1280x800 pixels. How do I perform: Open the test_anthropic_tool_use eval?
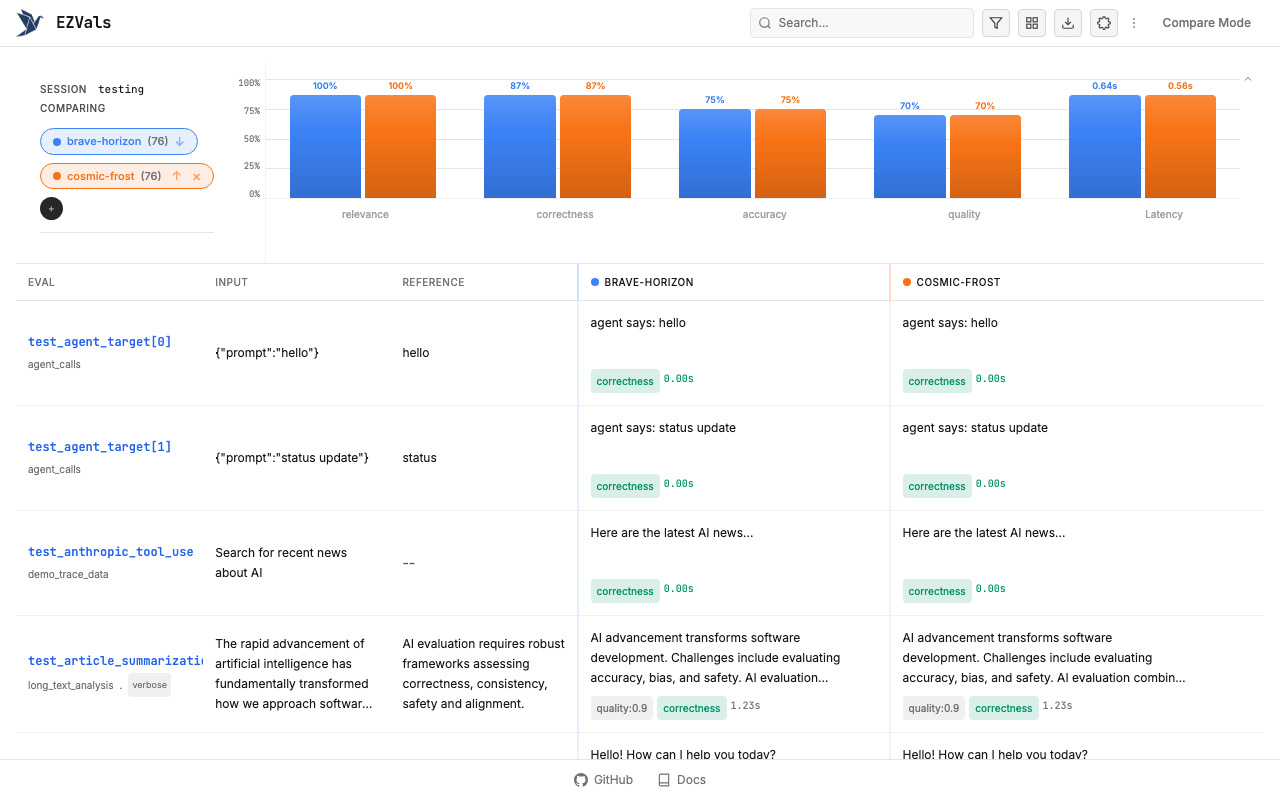111,552
